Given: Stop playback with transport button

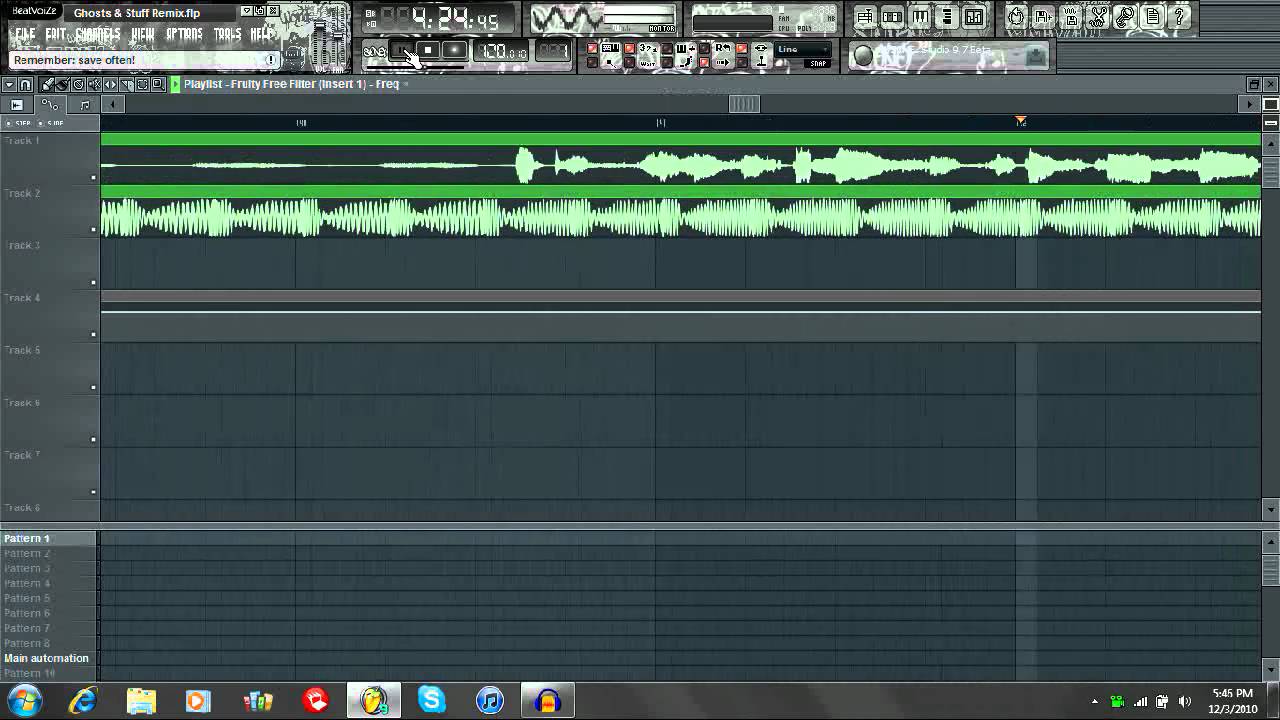Looking at the screenshot, I should [x=428, y=50].
